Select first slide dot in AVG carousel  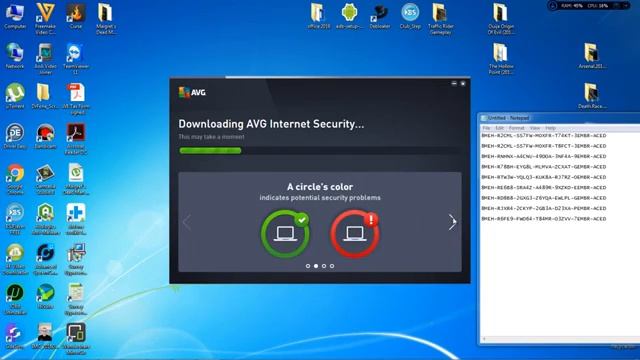click(x=308, y=266)
